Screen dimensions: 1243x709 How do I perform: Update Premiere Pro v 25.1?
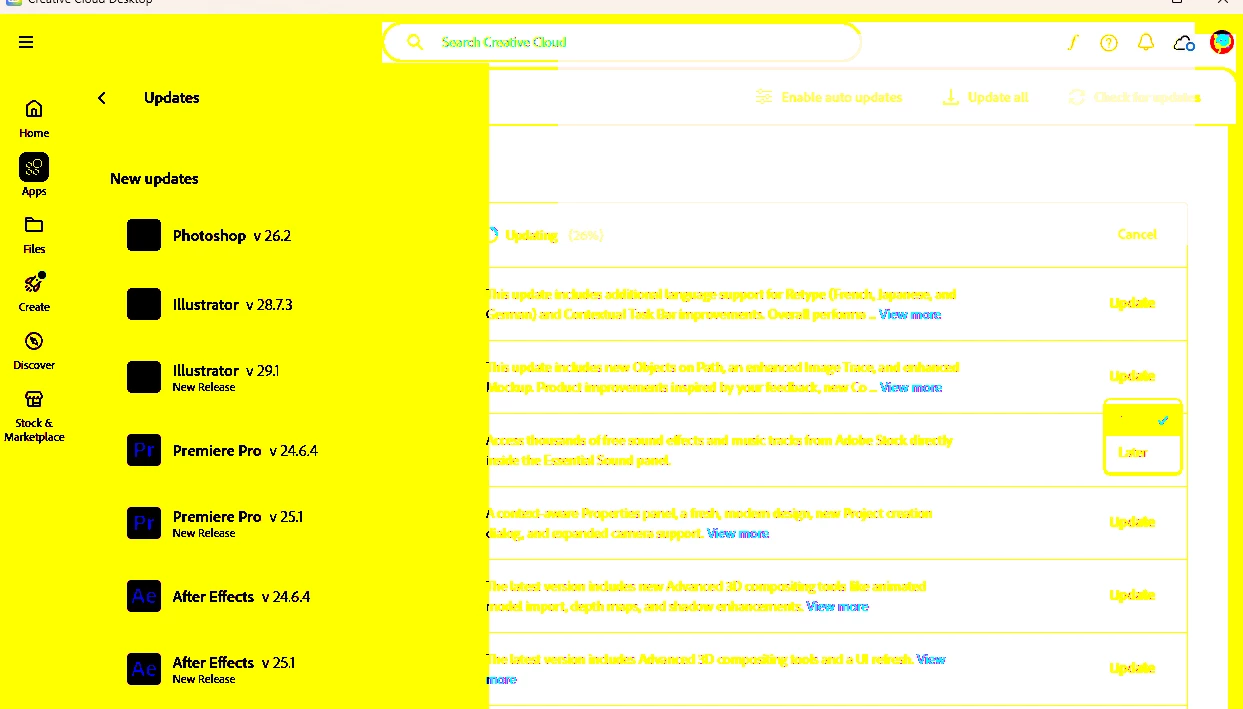pyautogui.click(x=1132, y=522)
